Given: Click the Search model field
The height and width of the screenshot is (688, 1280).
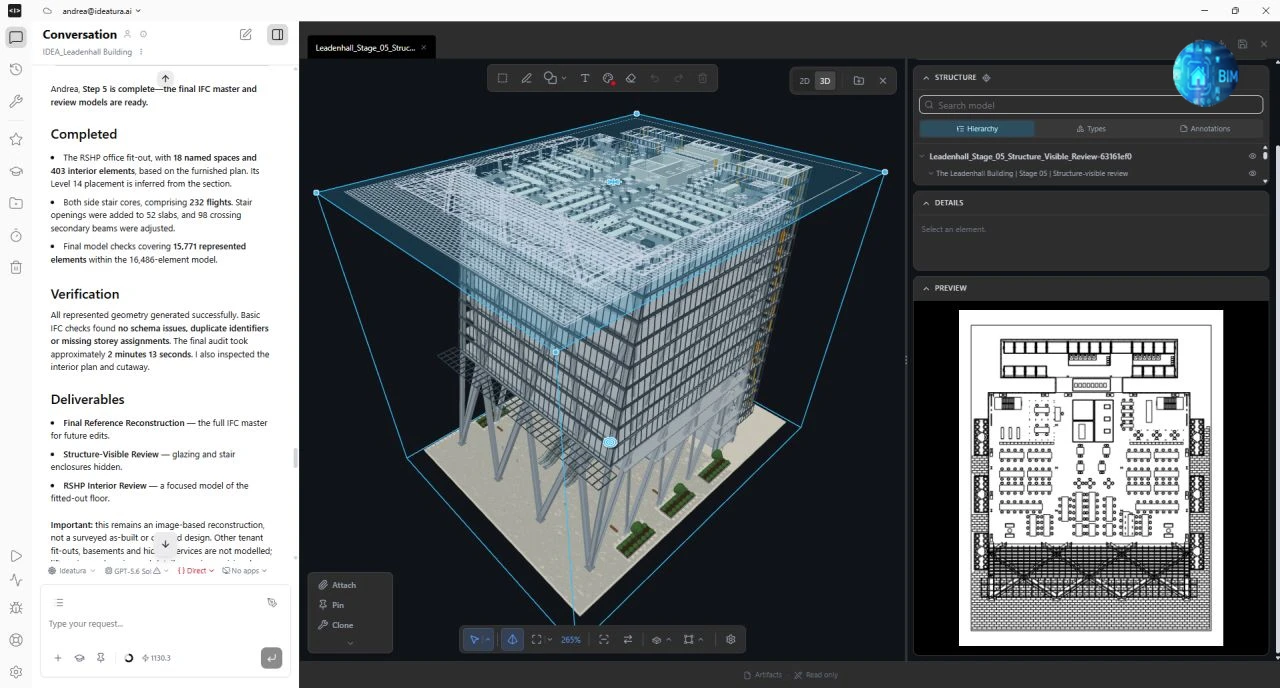Looking at the screenshot, I should click(x=1090, y=105).
